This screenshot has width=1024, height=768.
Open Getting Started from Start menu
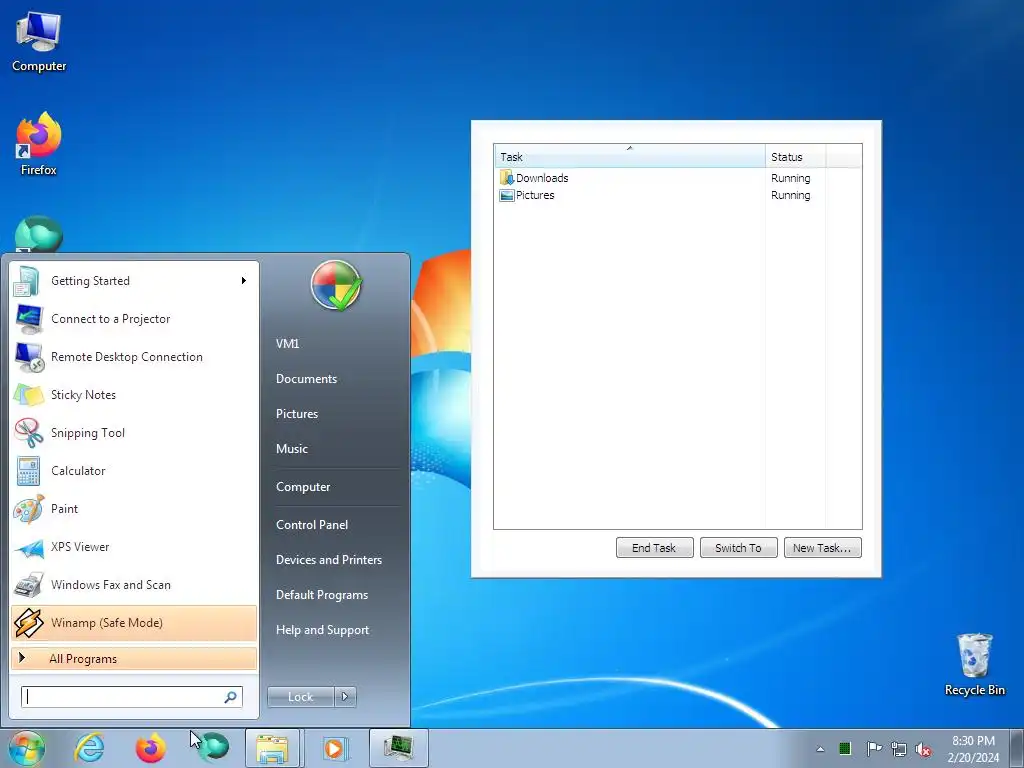tap(134, 281)
